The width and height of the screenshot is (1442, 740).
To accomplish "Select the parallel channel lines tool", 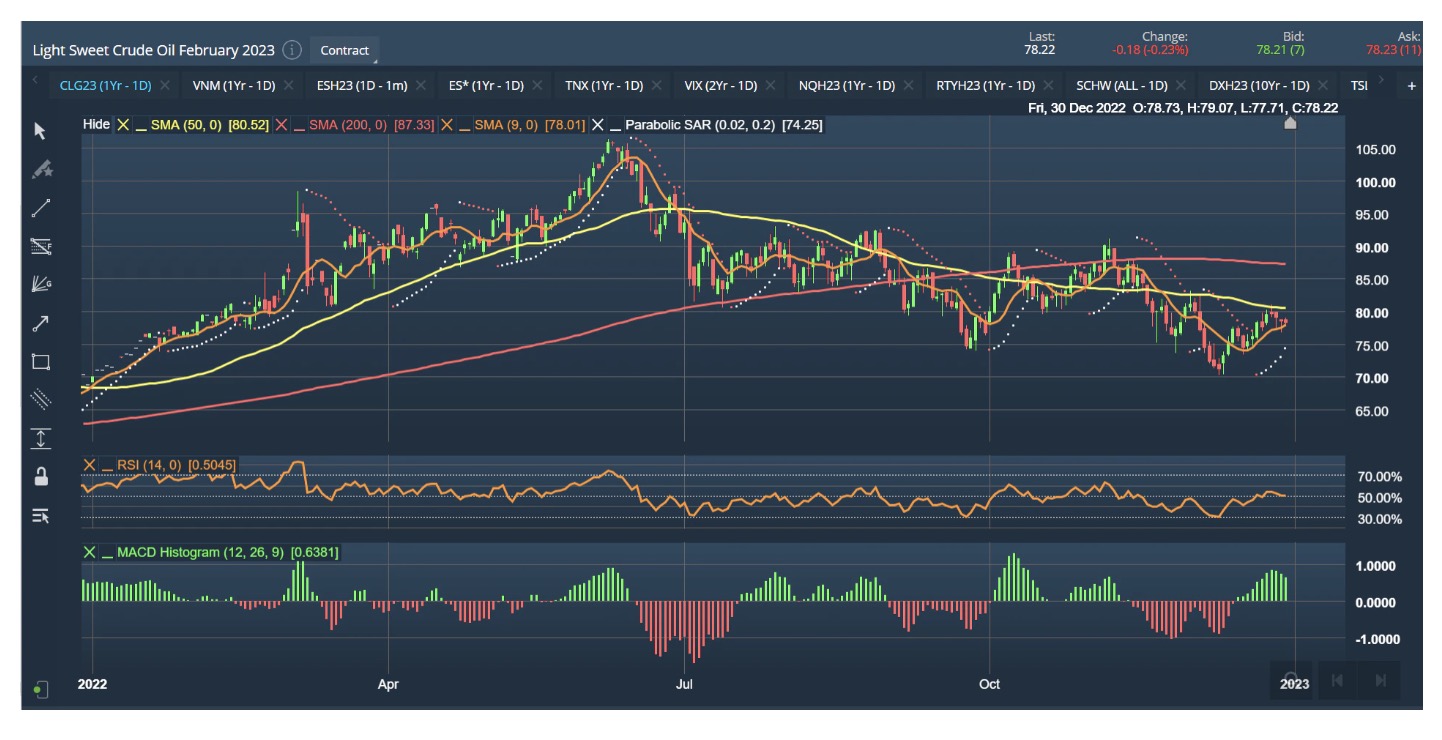I will 40,400.
